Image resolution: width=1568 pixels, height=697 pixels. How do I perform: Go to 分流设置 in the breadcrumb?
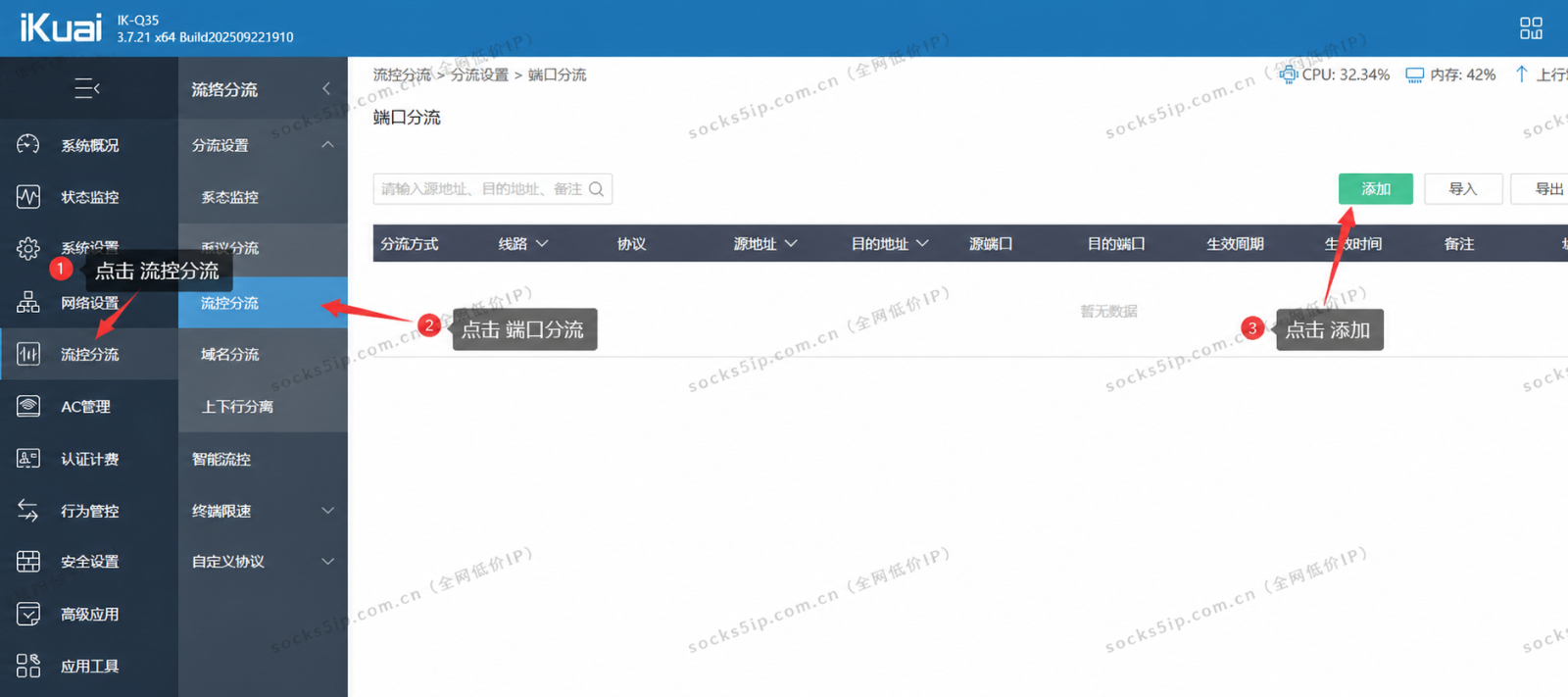tap(479, 75)
